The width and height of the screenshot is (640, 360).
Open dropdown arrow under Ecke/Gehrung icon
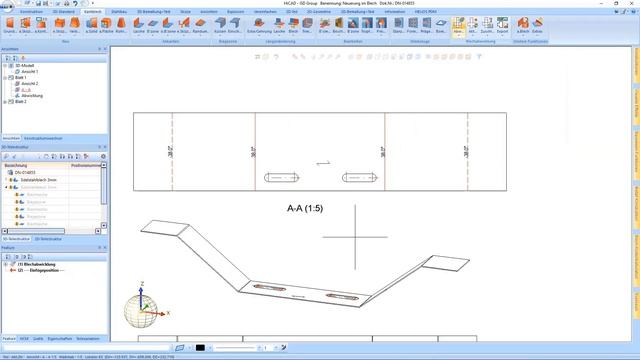point(259,36)
